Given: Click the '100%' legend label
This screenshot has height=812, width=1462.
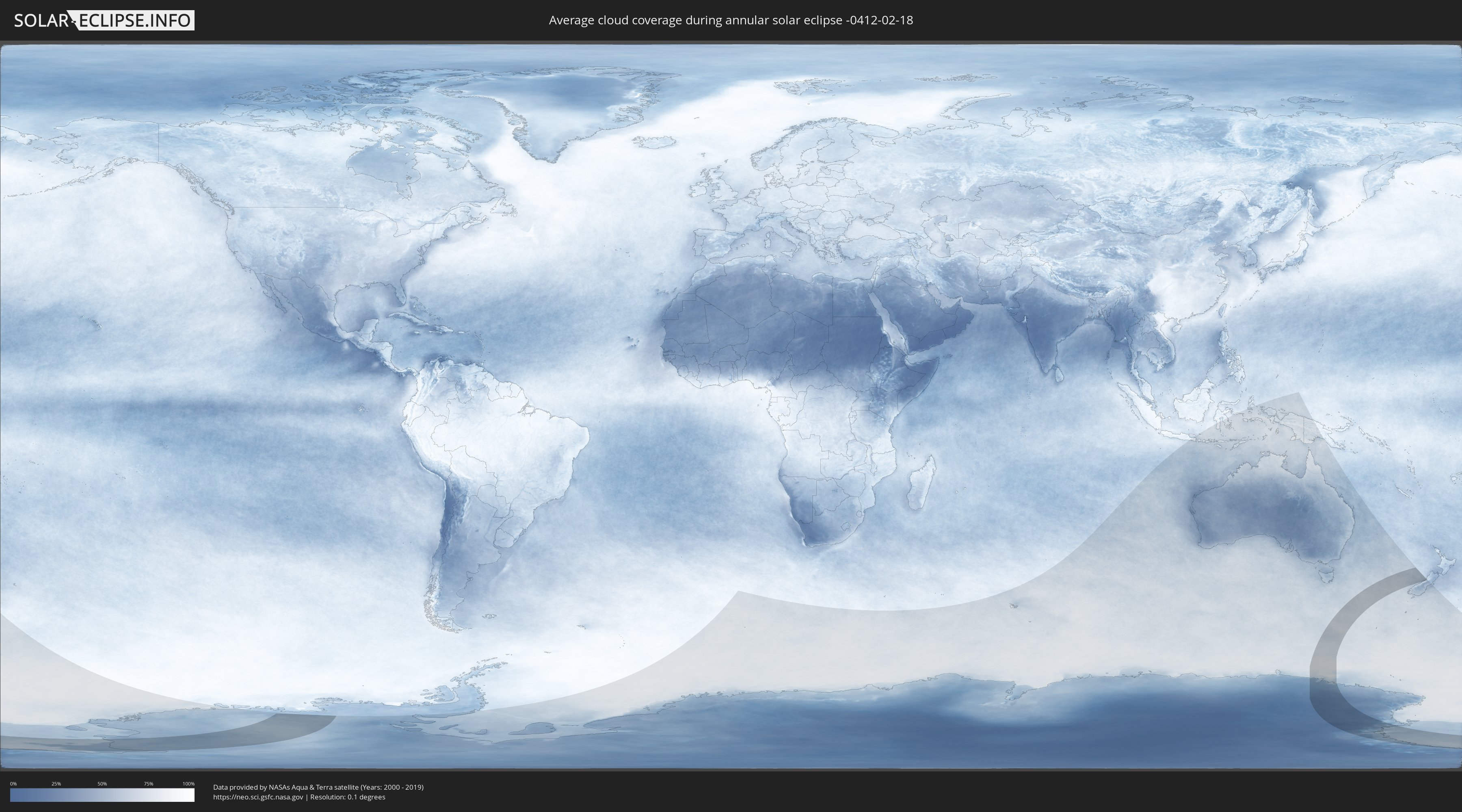Looking at the screenshot, I should (x=188, y=784).
